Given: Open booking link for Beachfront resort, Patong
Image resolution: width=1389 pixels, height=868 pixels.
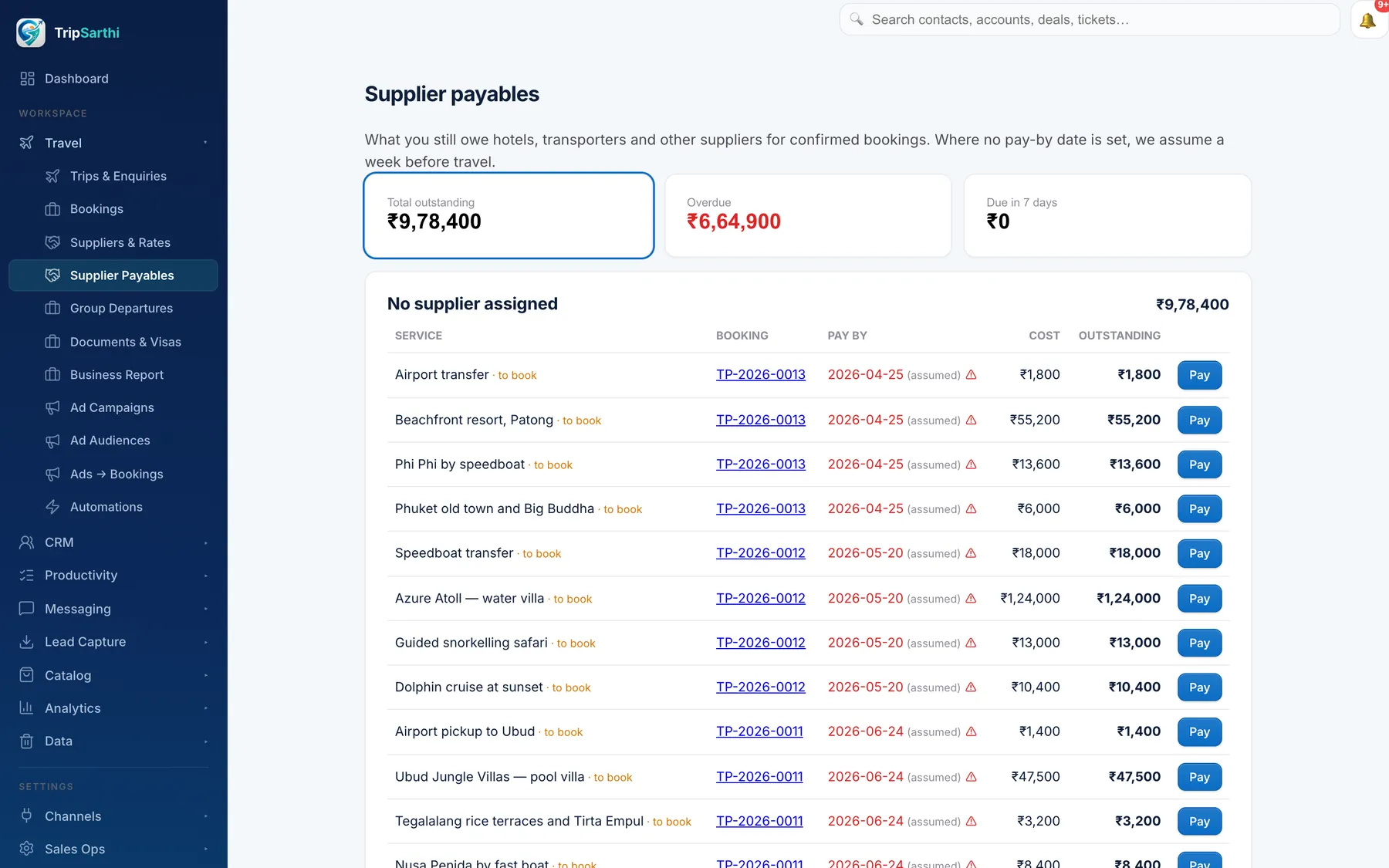Looking at the screenshot, I should pyautogui.click(x=761, y=420).
